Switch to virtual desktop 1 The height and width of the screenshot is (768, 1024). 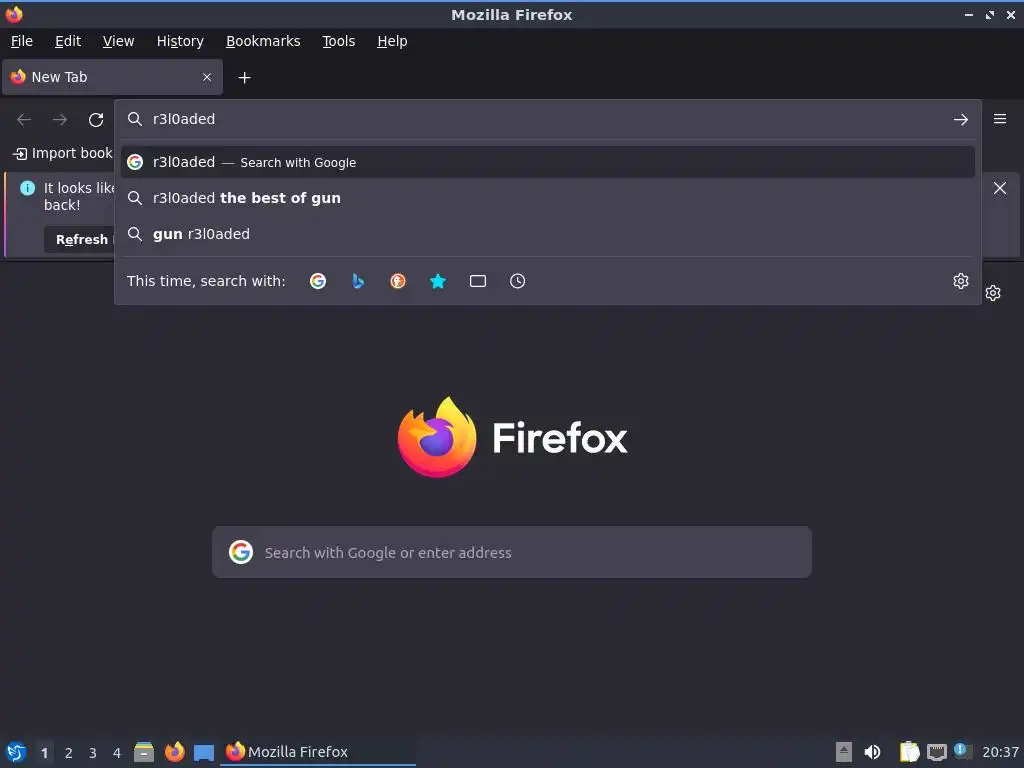coord(44,753)
